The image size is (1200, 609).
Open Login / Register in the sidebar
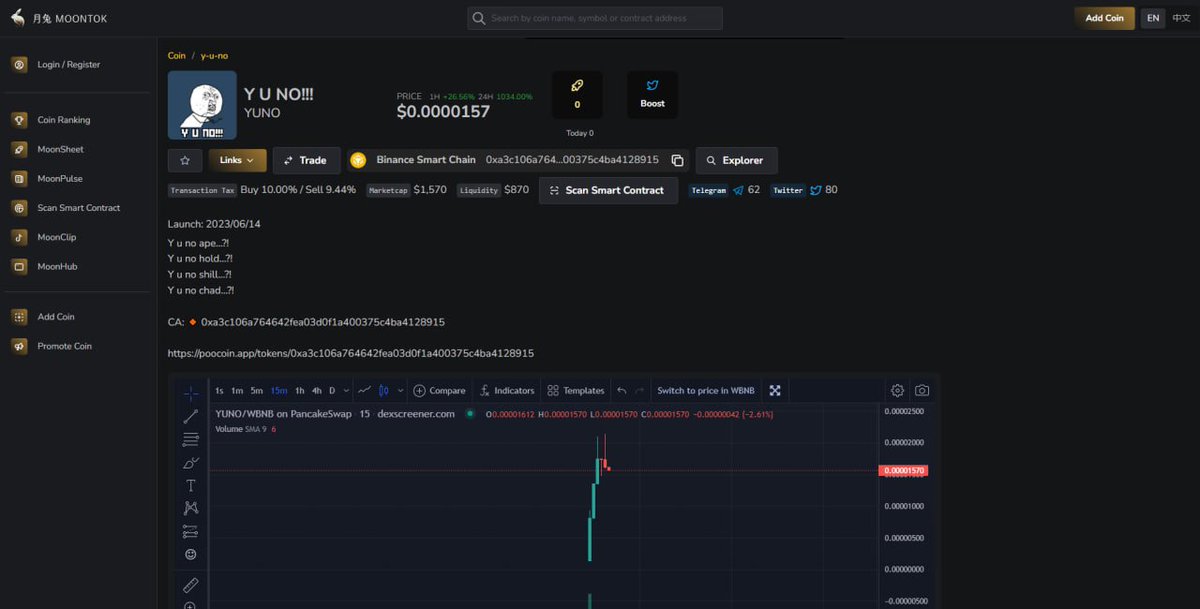(69, 64)
